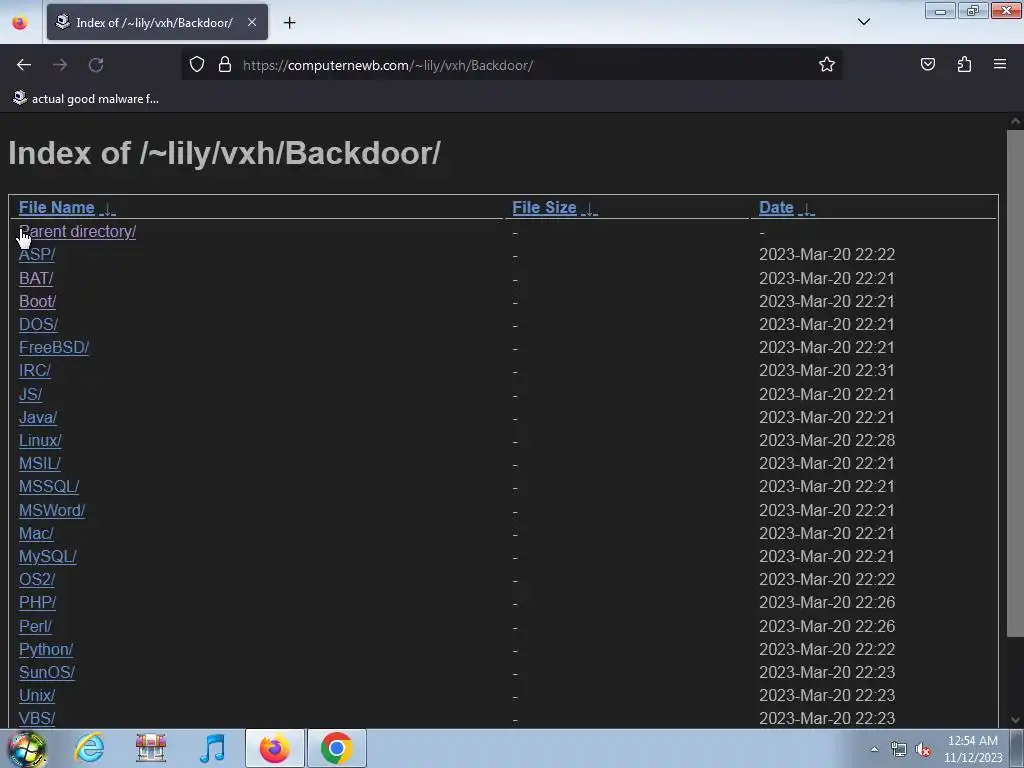Open the 'actual good malware f...' bookmark
Screen dimensions: 1024x768
pos(86,99)
